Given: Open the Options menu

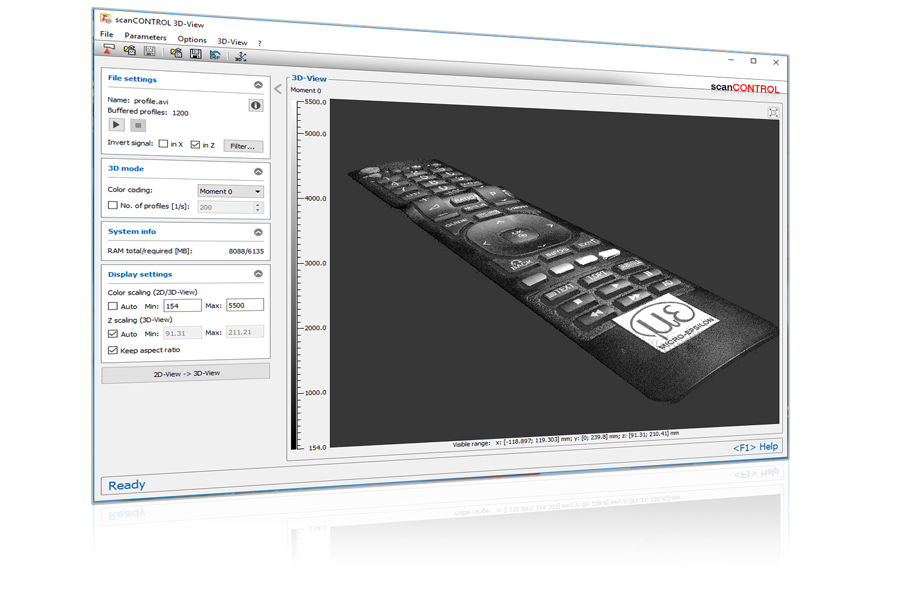Looking at the screenshot, I should [x=192, y=40].
